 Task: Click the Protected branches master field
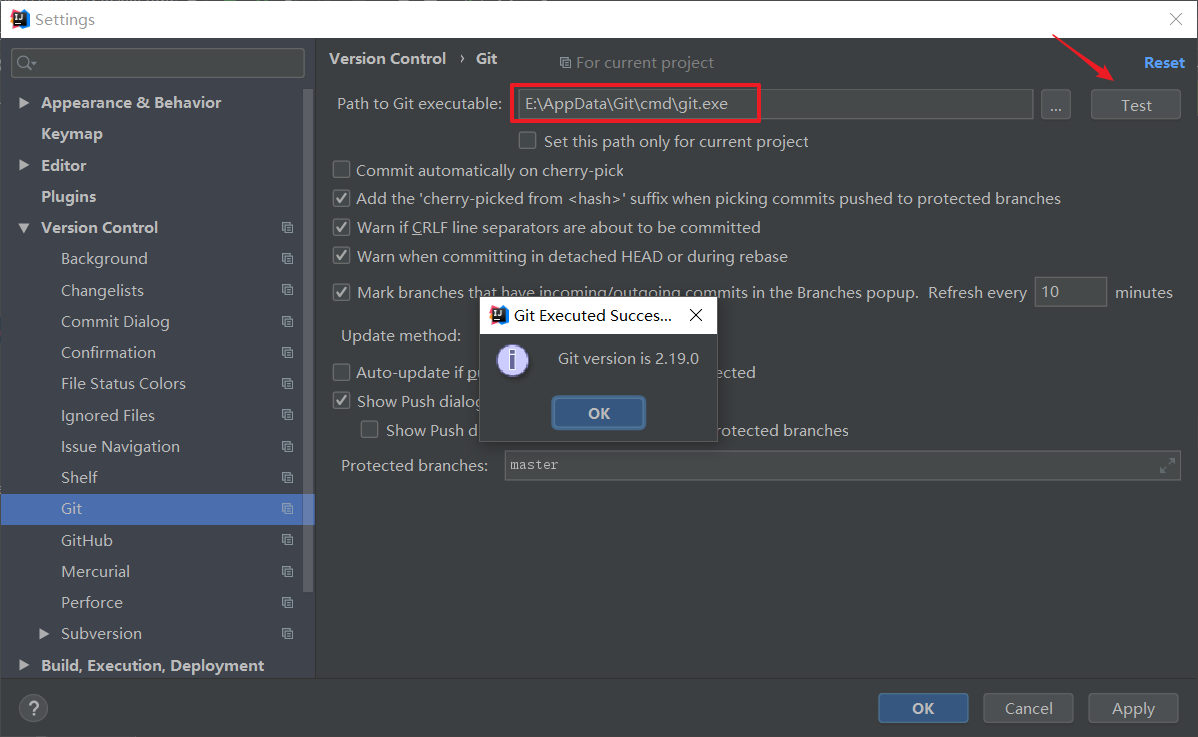[842, 465]
